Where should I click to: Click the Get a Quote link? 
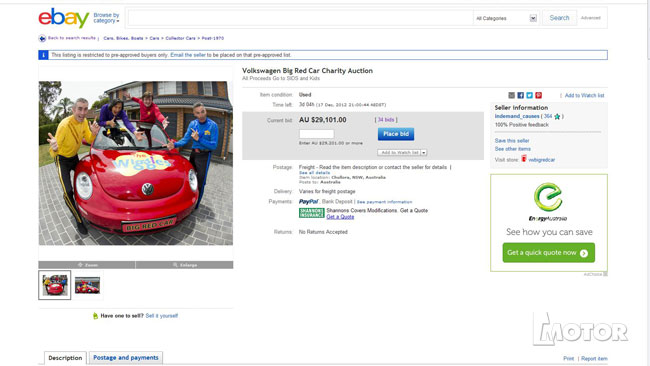[x=340, y=217]
